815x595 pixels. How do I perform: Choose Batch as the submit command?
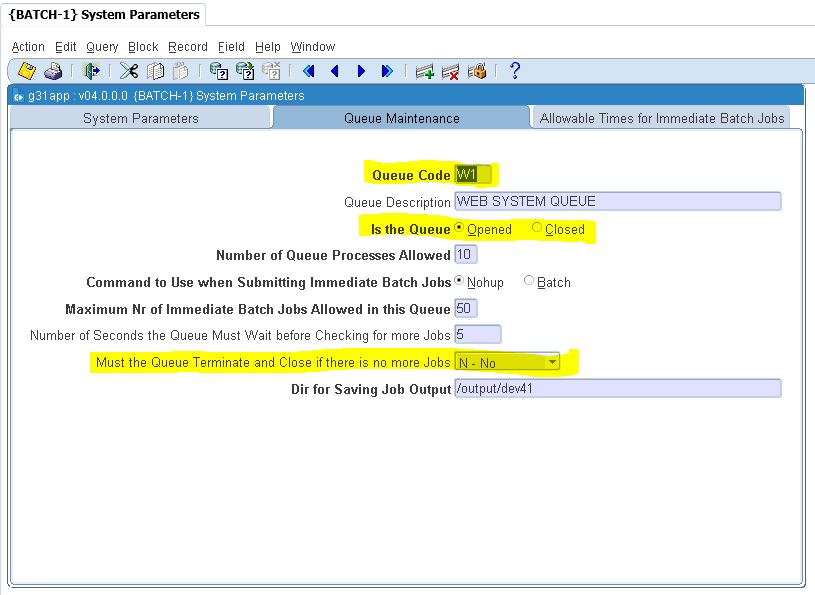[529, 281]
